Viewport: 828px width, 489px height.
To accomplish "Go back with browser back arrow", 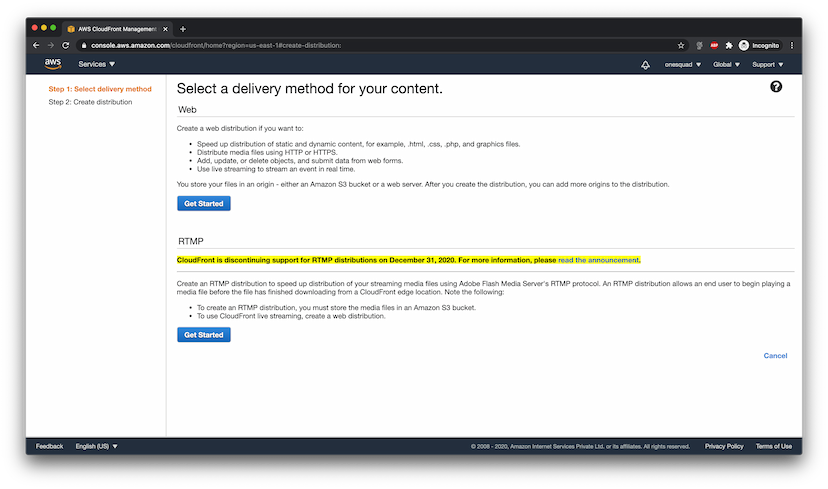I will click(x=36, y=45).
